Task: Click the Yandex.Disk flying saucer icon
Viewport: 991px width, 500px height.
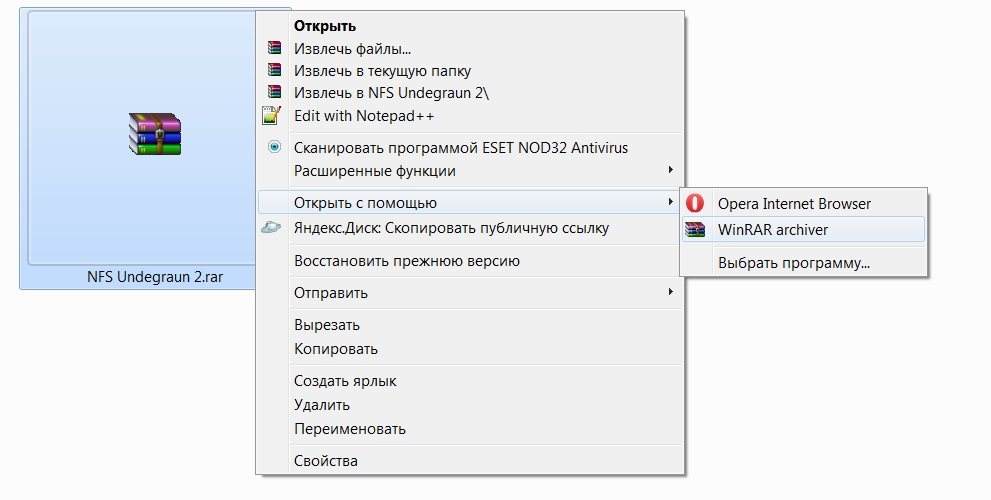Action: point(271,227)
